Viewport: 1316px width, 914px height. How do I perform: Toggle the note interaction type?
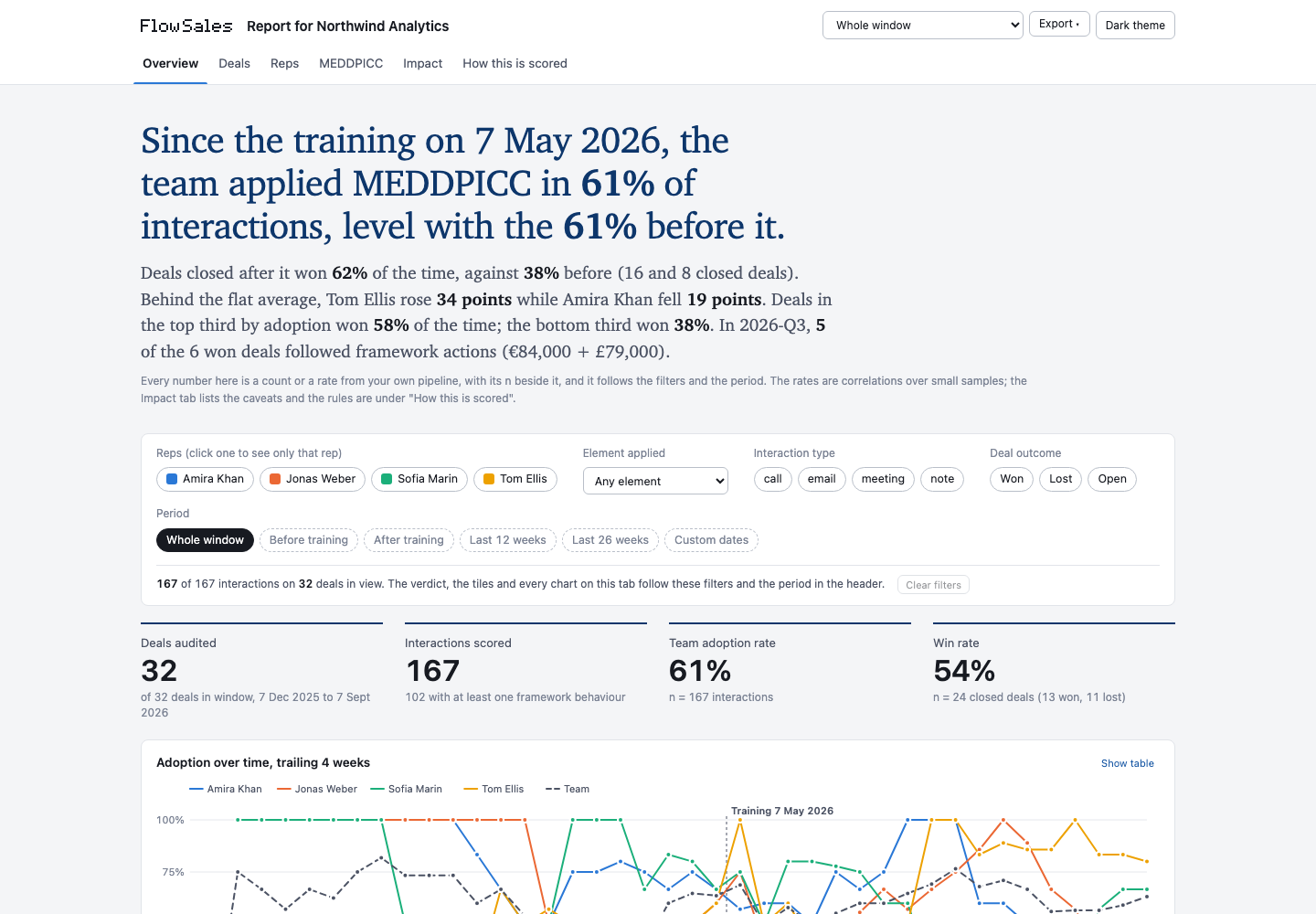tap(942, 479)
